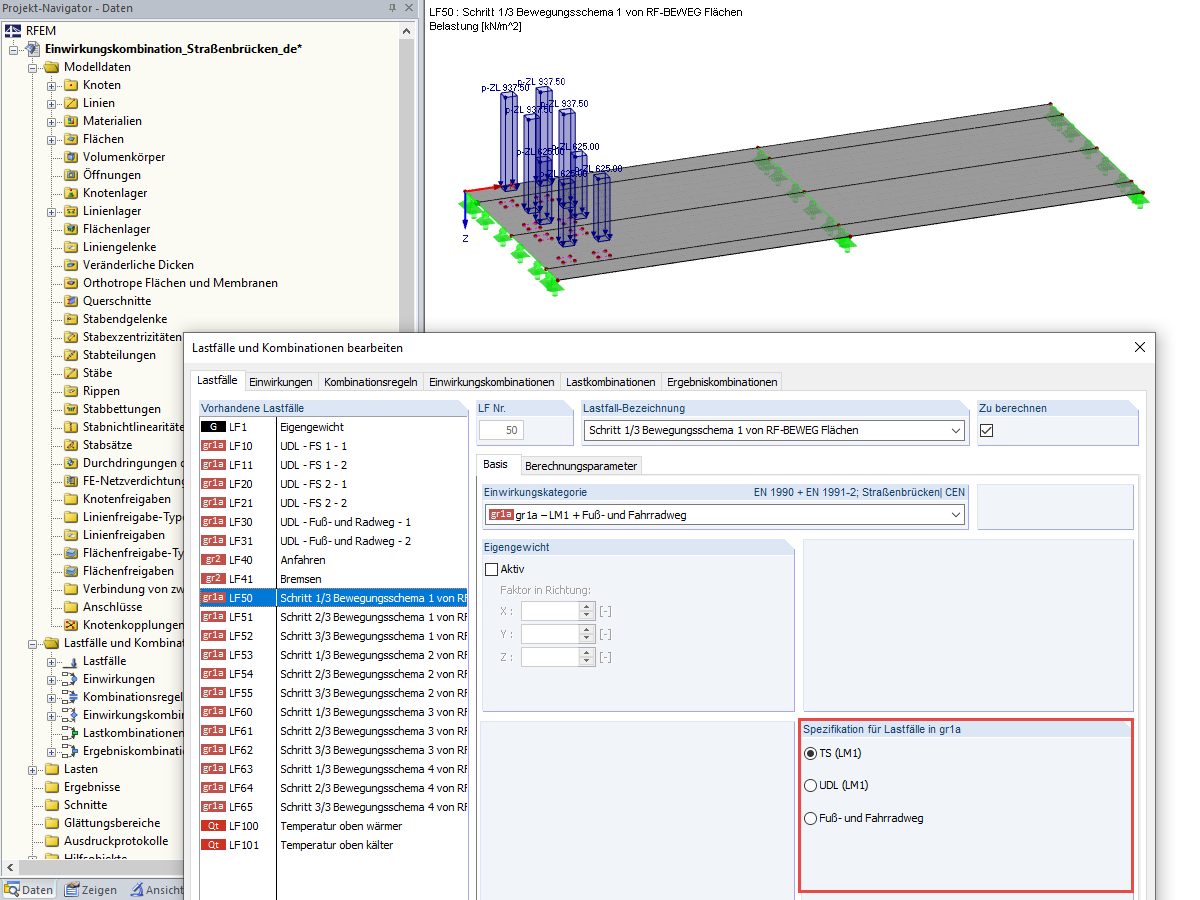Image resolution: width=1200 pixels, height=900 pixels.
Task: Pin the Projekt-Navigator panel
Action: (391, 8)
